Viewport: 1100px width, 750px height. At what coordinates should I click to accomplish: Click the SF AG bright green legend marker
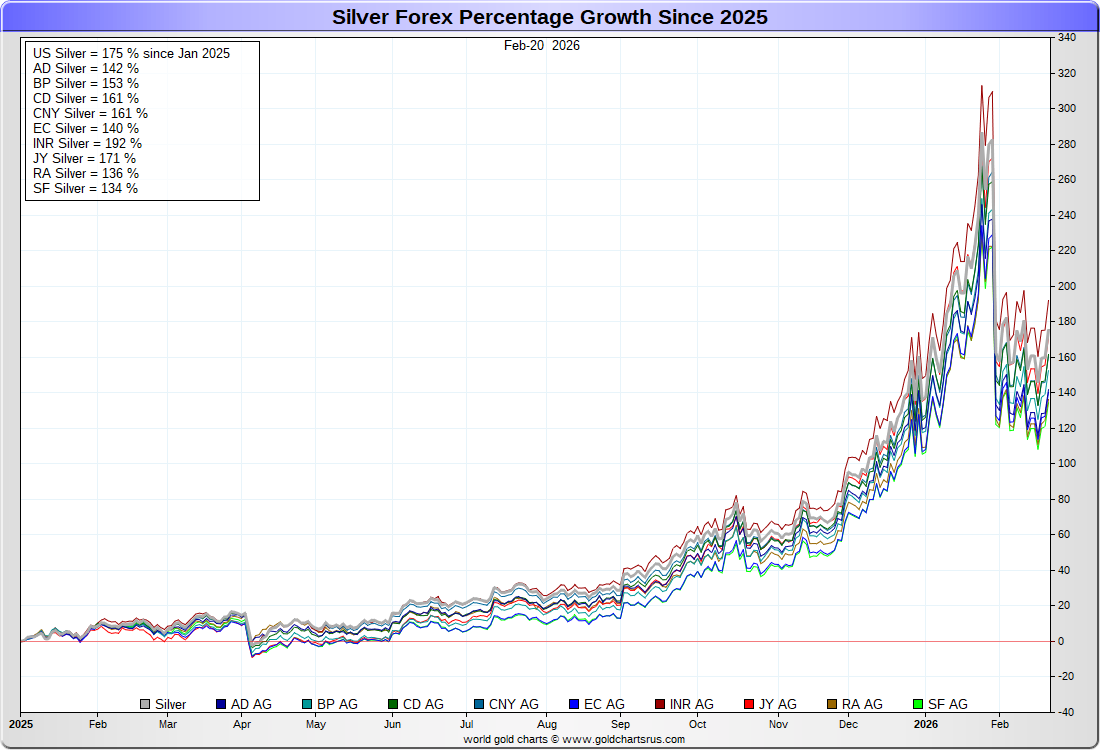pos(918,705)
